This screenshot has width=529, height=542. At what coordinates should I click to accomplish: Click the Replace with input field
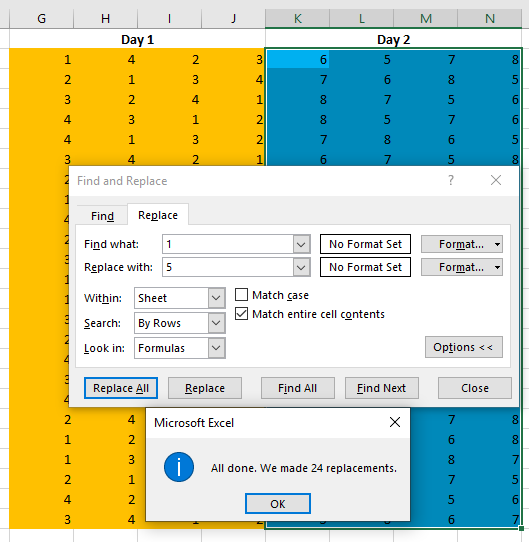228,268
